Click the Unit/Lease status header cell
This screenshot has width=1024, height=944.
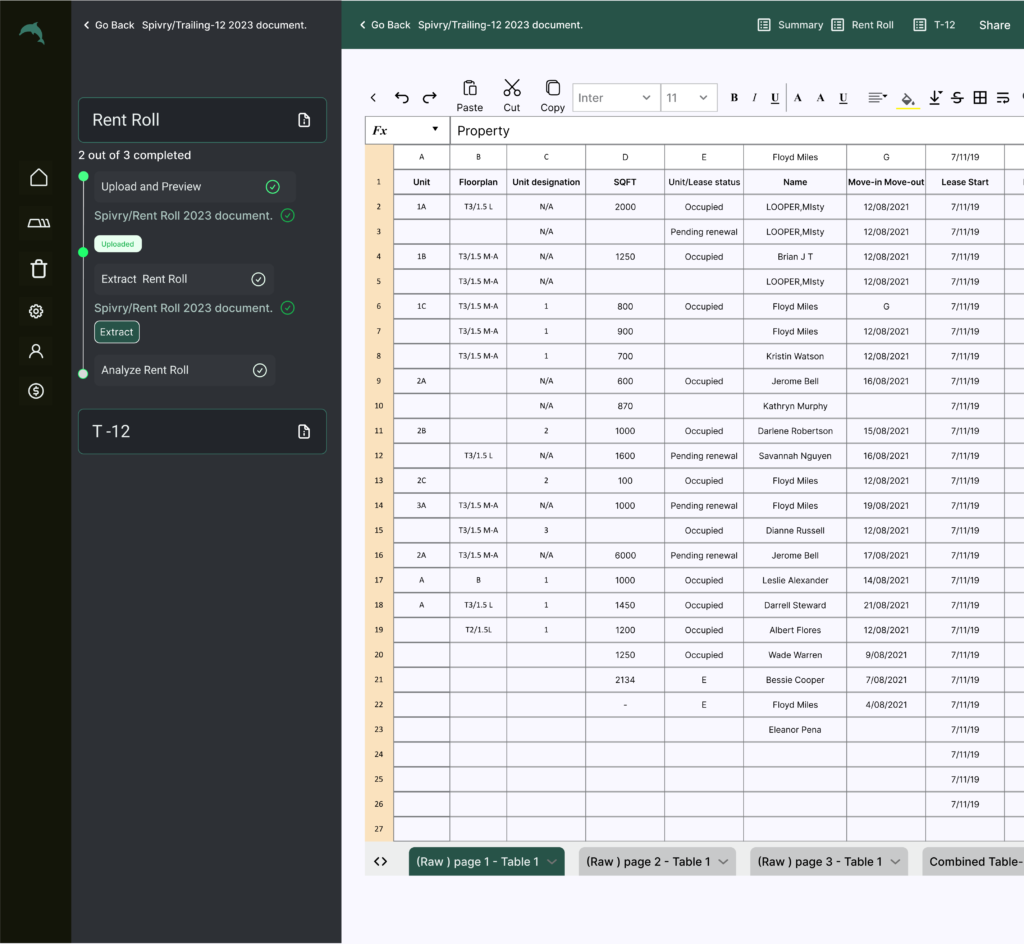click(704, 182)
